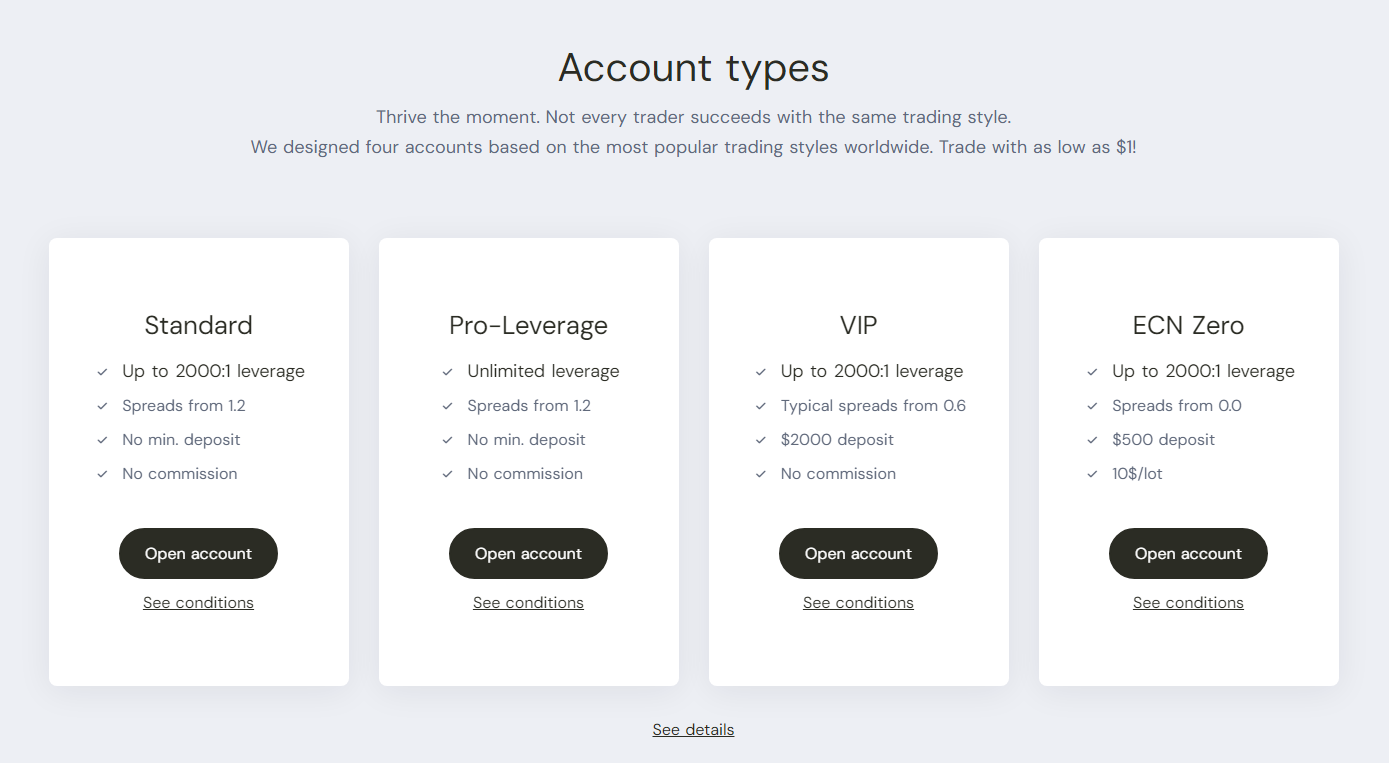Click checkmark beside Spreads from 0.0

pos(1092,406)
